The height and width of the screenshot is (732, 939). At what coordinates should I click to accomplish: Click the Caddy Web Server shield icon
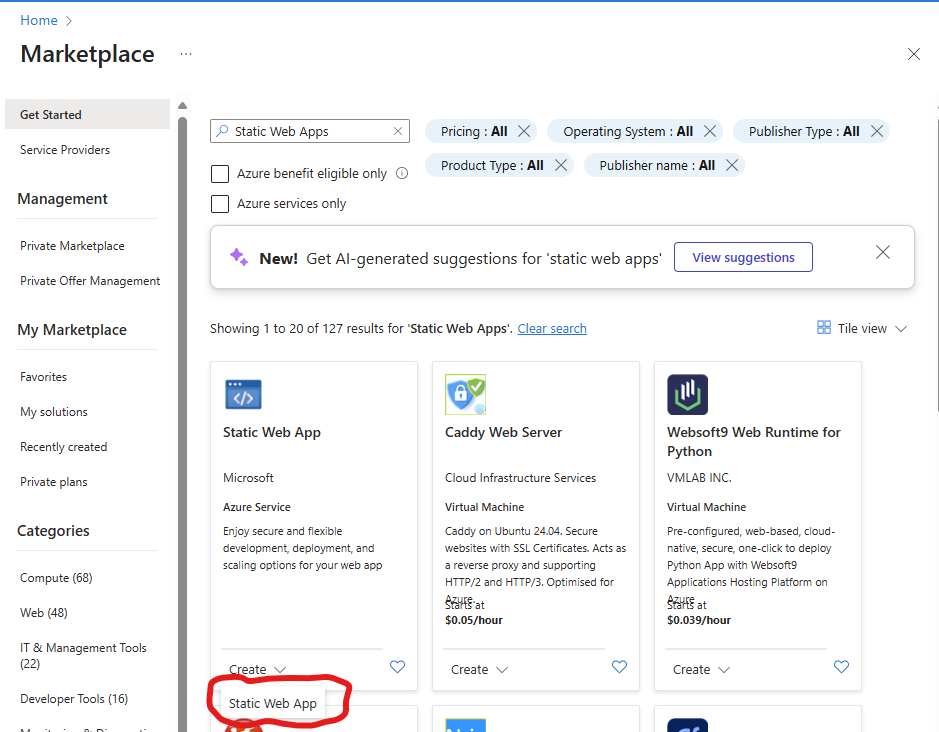[x=465, y=395]
